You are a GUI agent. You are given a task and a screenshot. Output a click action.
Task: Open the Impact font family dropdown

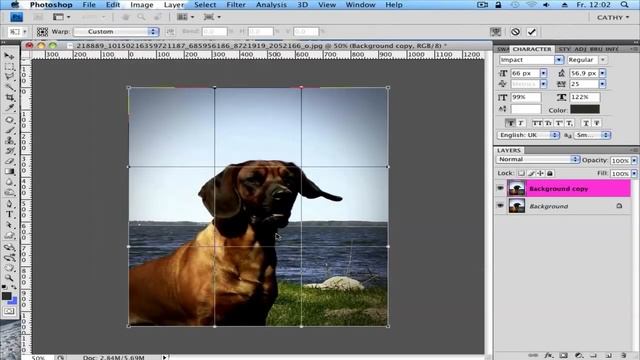coord(559,60)
